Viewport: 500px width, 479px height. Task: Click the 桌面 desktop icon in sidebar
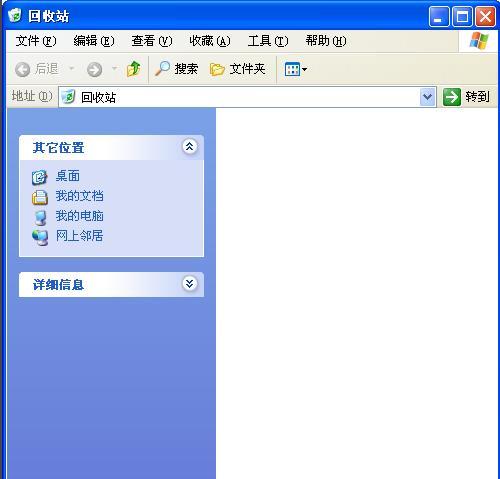click(40, 177)
